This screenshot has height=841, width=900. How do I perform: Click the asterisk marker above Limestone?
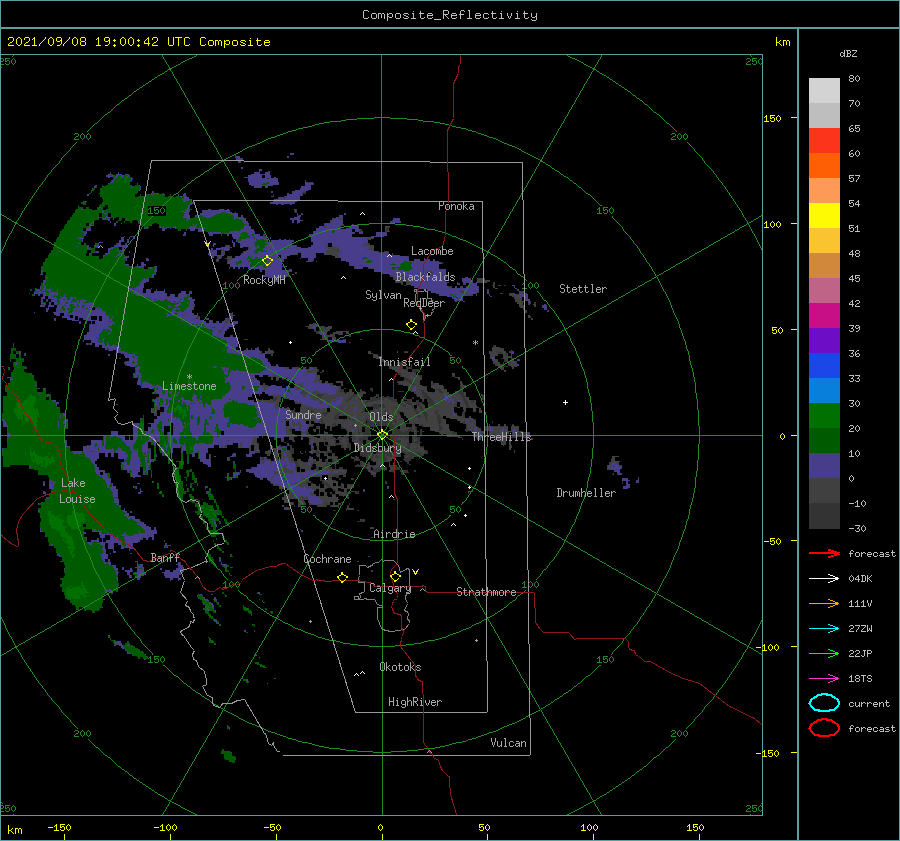coord(189,377)
